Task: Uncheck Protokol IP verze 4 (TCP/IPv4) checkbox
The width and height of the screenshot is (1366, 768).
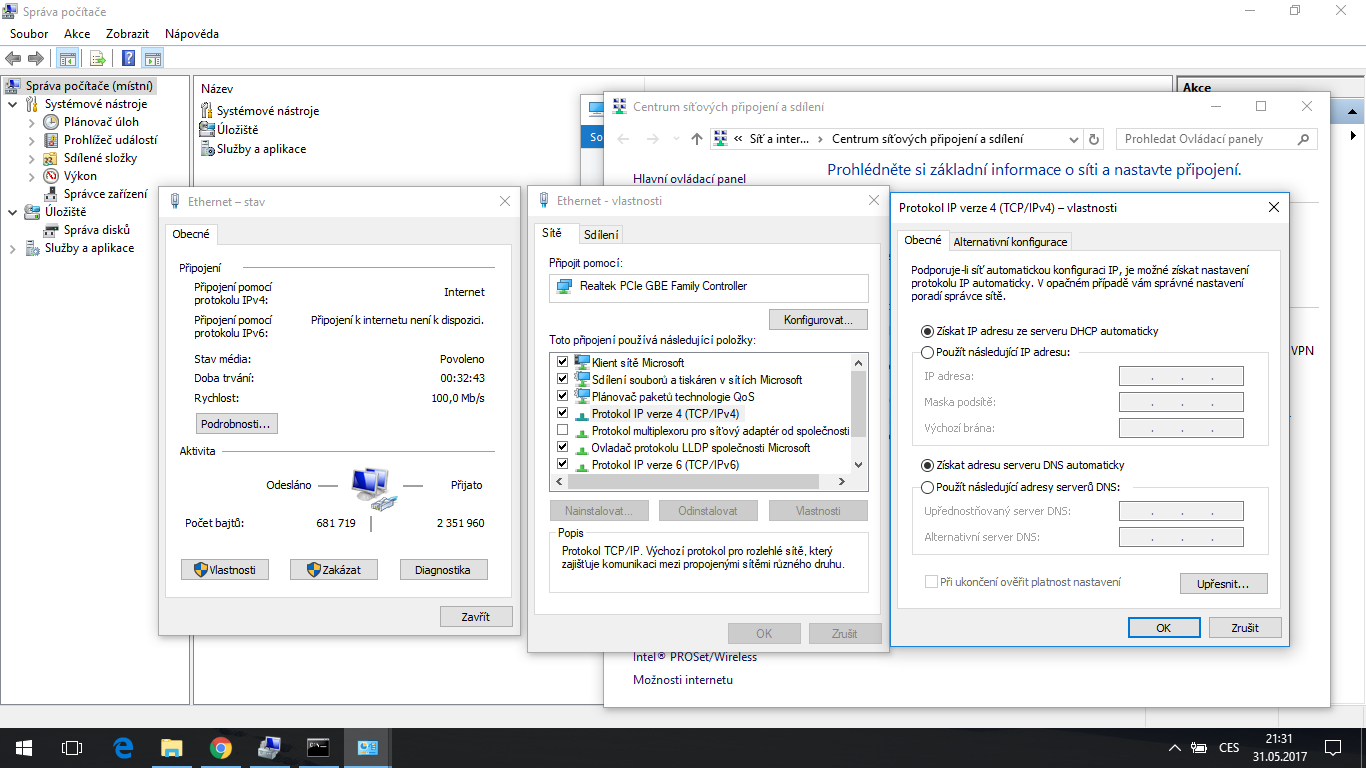Action: 562,413
